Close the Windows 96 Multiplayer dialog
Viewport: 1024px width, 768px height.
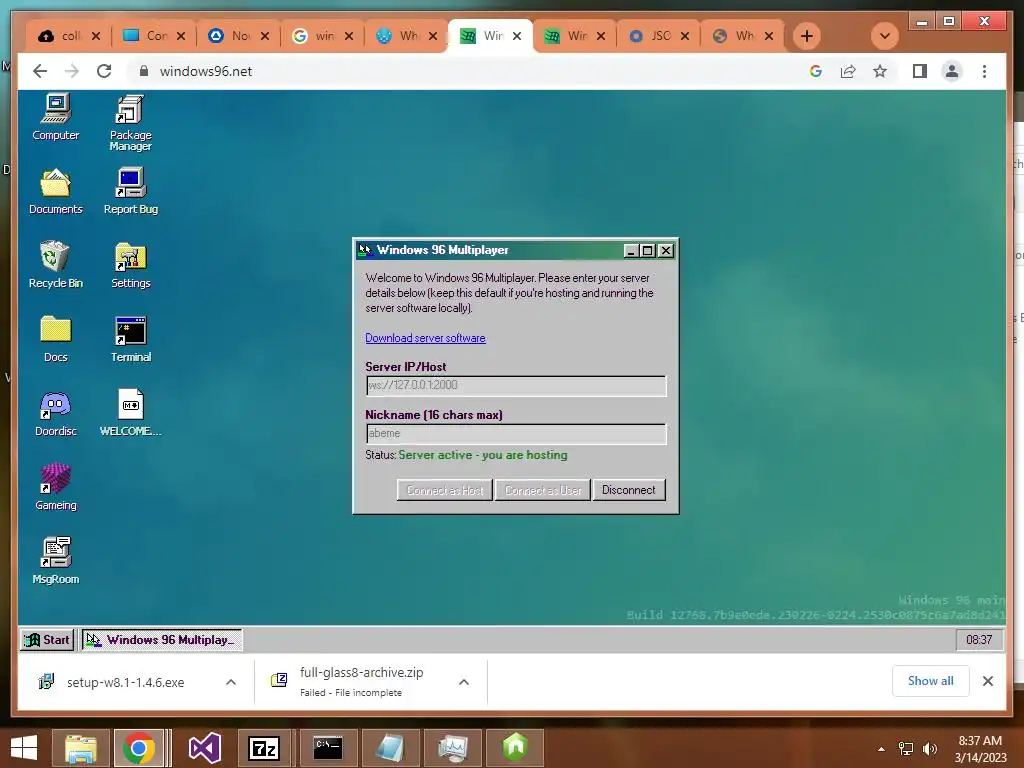tap(665, 250)
